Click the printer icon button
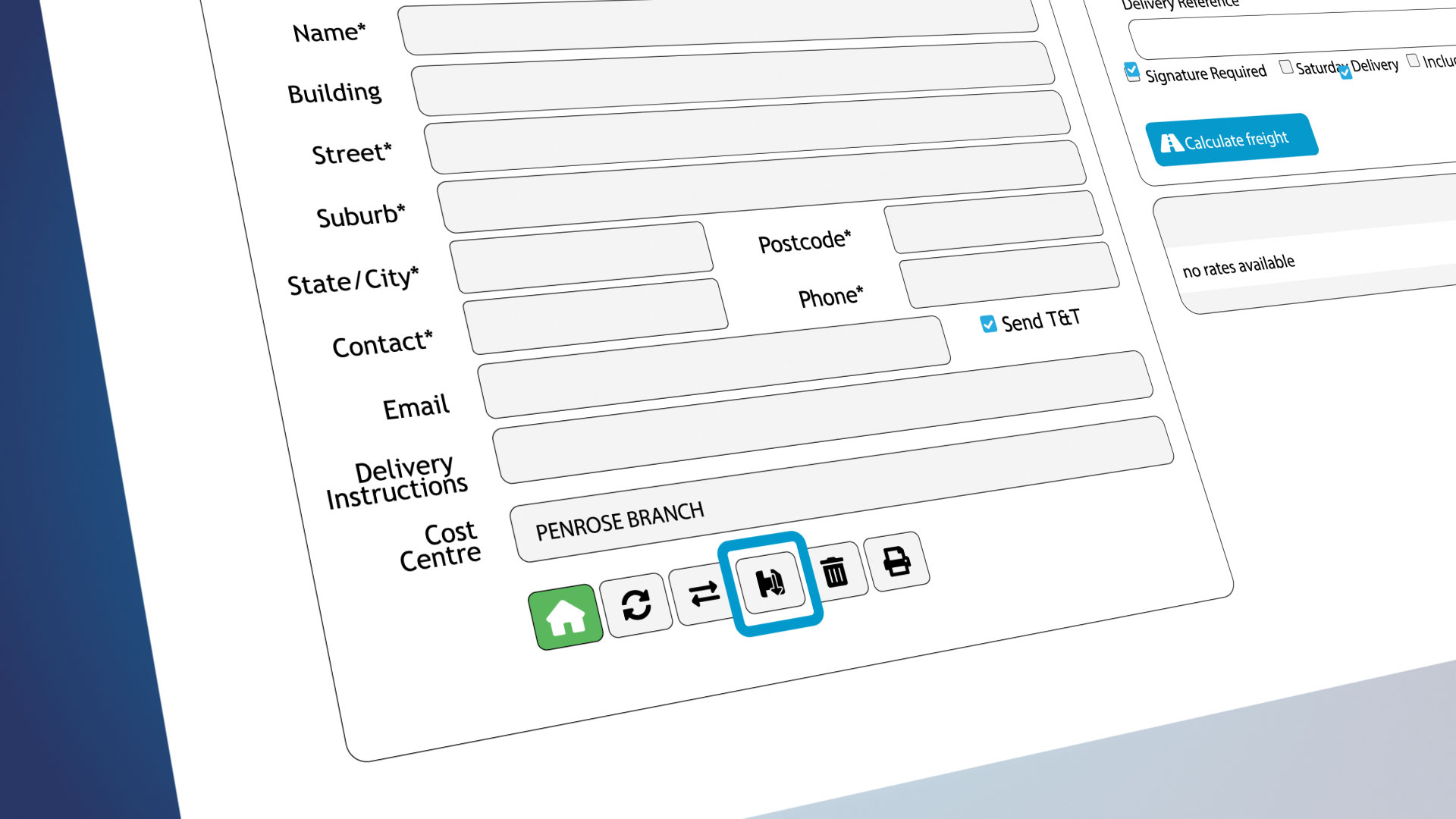1456x819 pixels. pyautogui.click(x=896, y=562)
